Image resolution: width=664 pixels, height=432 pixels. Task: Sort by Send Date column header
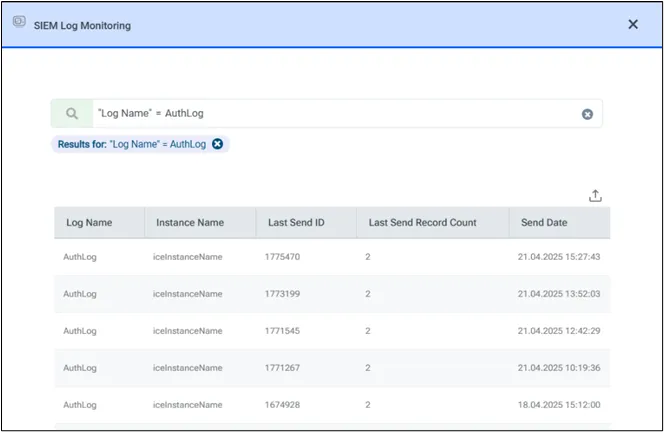(x=559, y=222)
